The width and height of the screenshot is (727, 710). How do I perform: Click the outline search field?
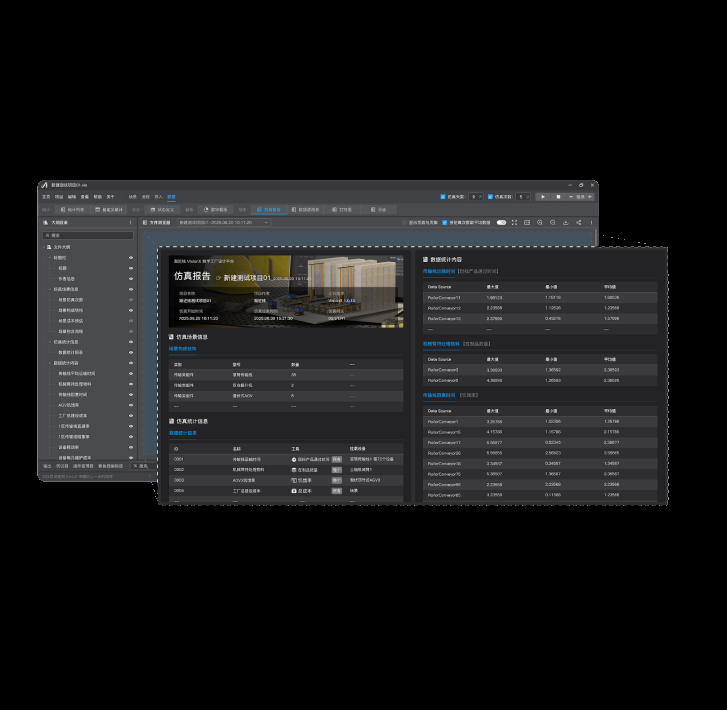tap(88, 236)
